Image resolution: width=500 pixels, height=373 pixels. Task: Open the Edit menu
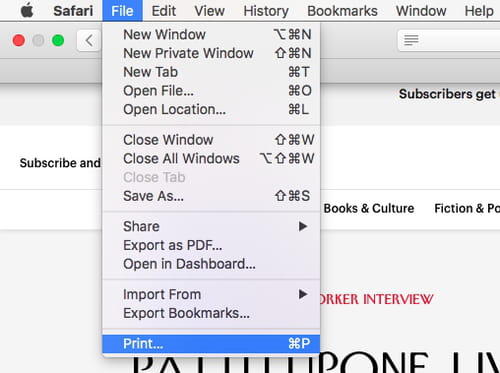[163, 11]
